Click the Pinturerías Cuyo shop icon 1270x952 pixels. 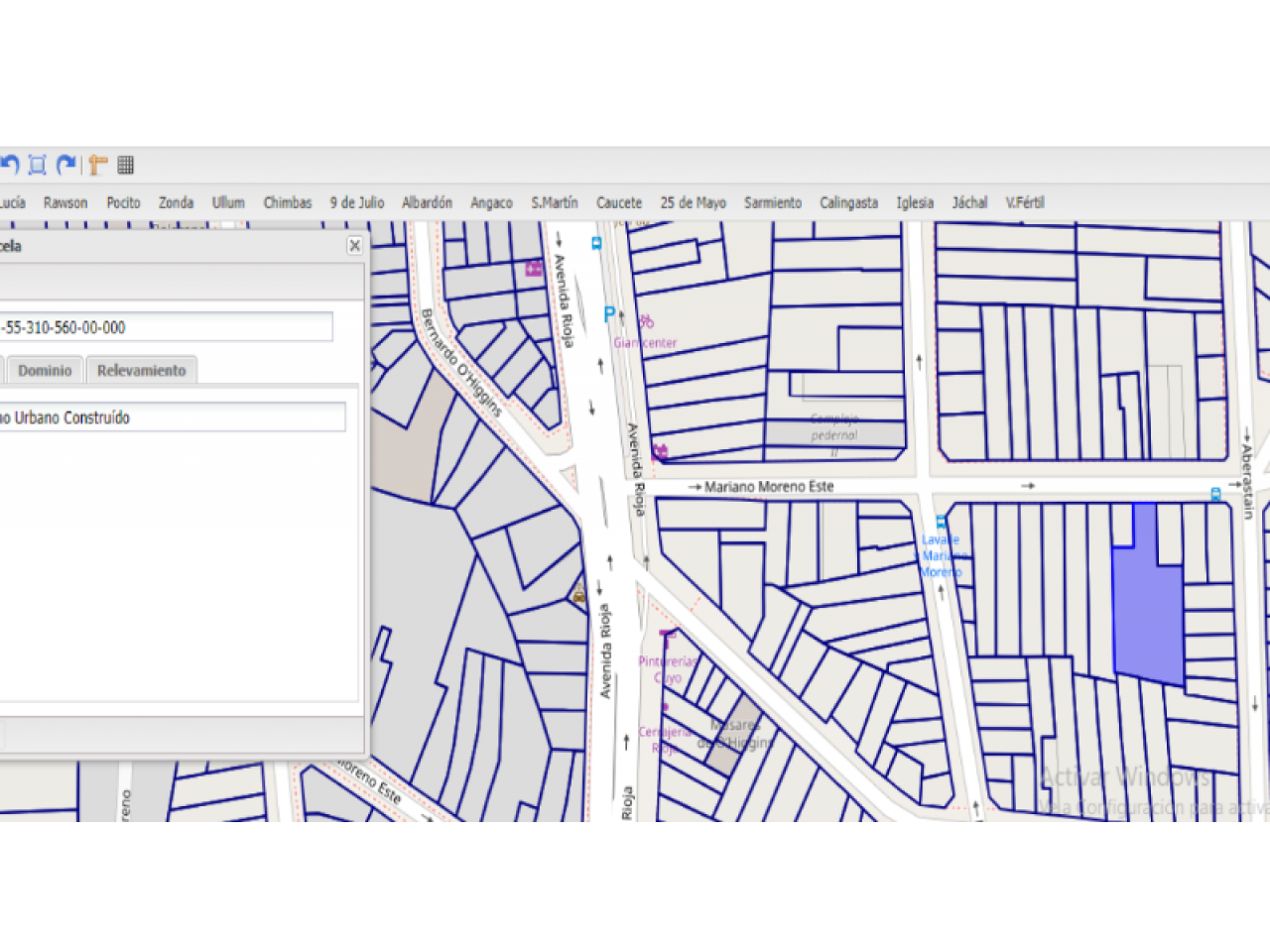tap(667, 636)
